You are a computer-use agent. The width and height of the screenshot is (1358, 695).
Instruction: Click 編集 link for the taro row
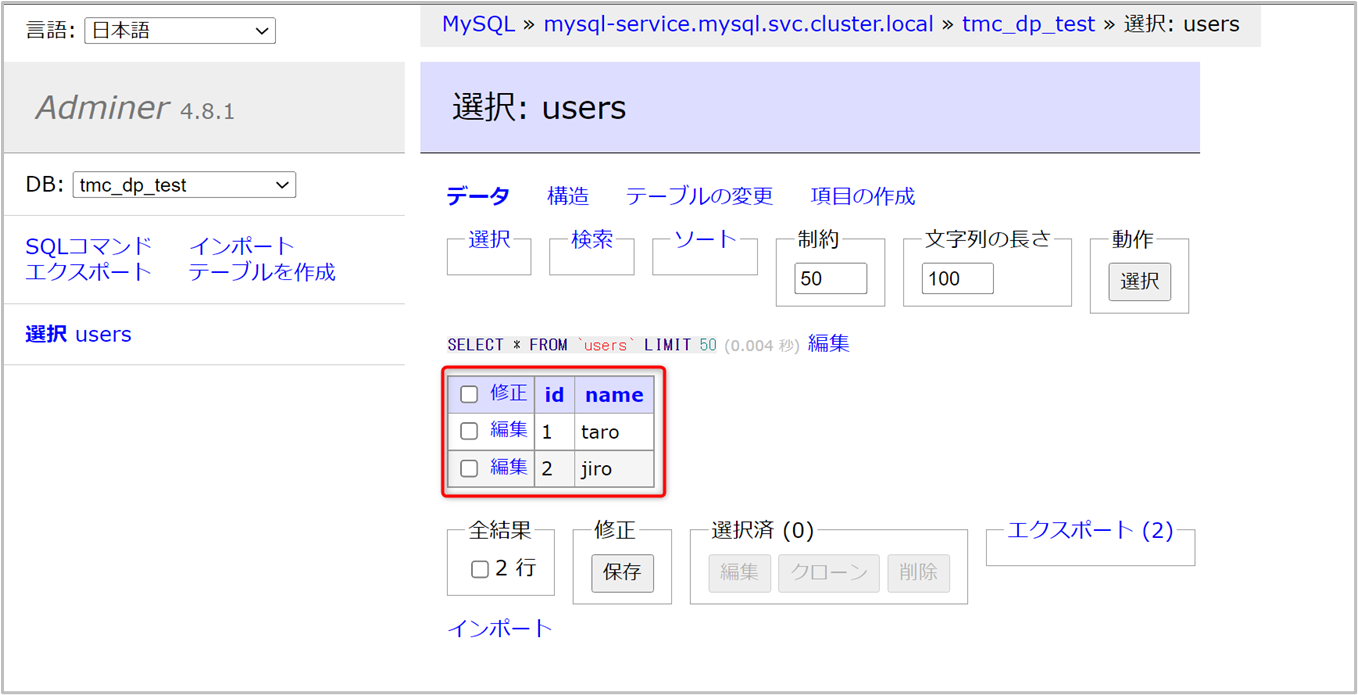(508, 430)
